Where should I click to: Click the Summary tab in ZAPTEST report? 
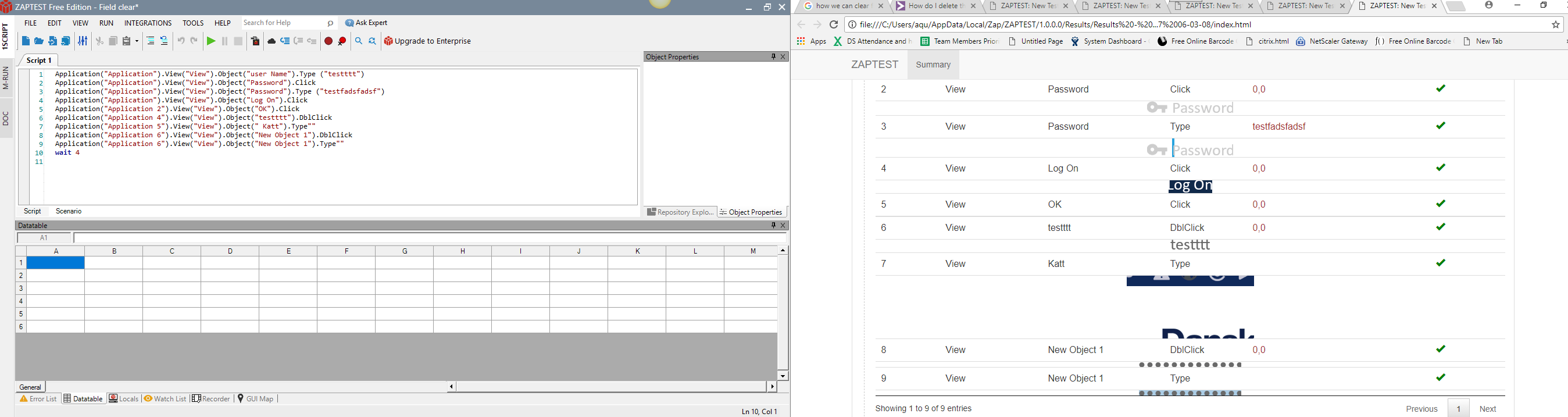point(933,65)
